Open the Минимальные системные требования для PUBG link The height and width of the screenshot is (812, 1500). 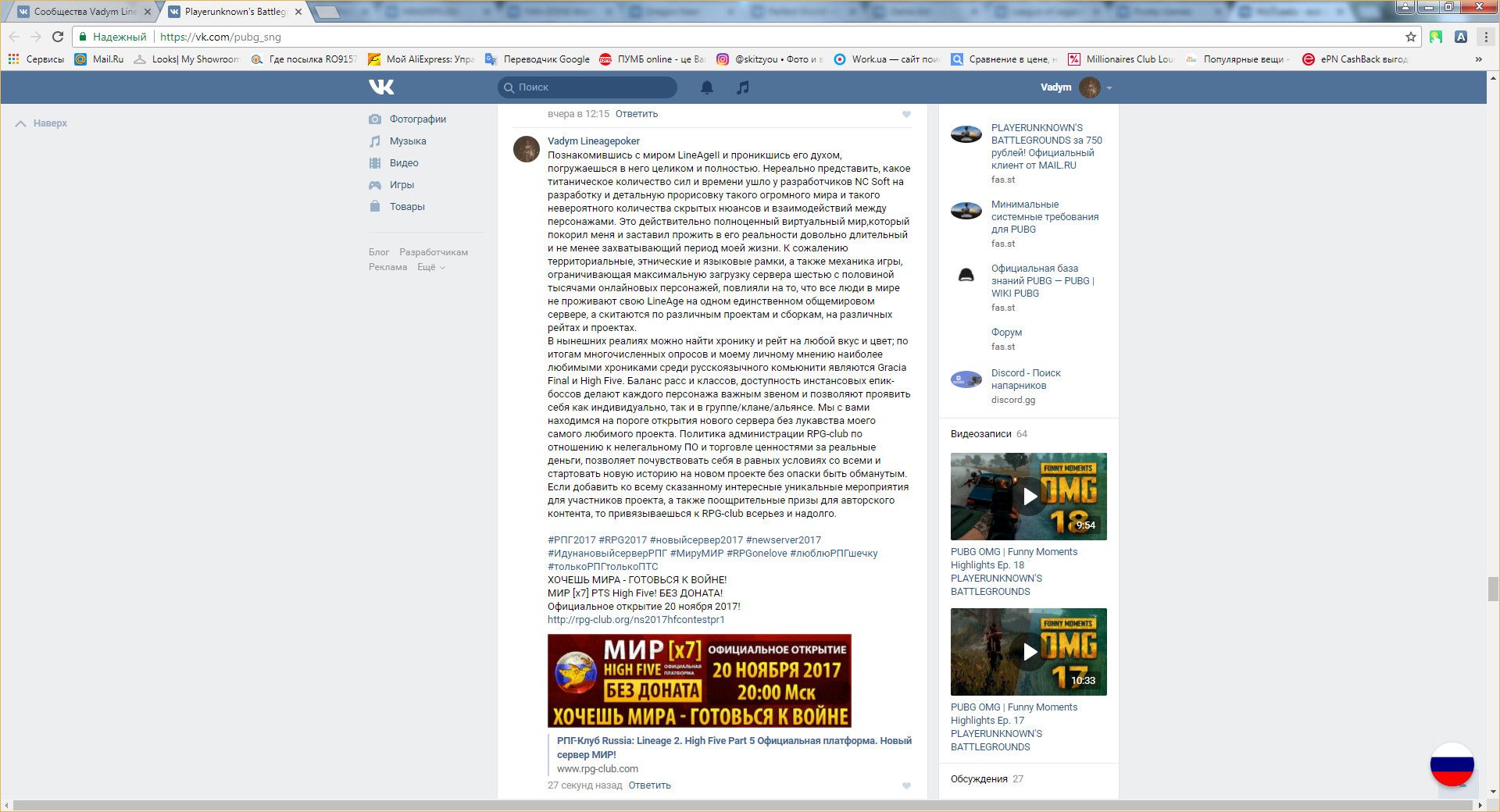(1045, 217)
